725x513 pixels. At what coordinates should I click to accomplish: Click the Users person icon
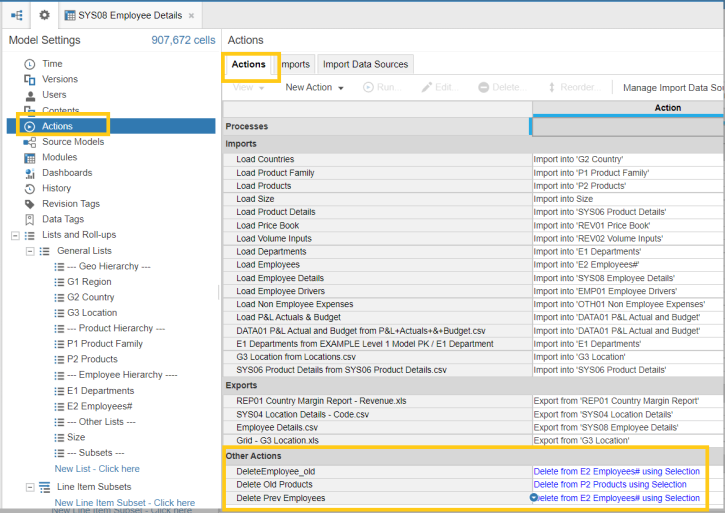pos(30,95)
